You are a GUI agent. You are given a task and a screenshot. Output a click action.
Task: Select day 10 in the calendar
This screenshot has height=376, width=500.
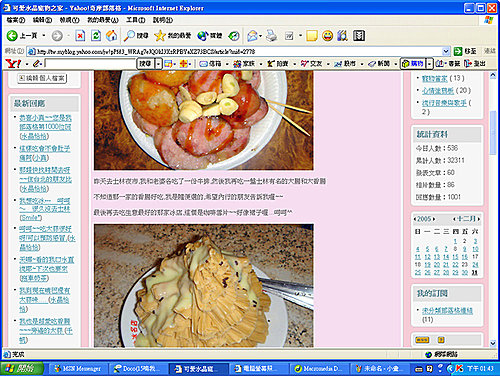[475, 249]
